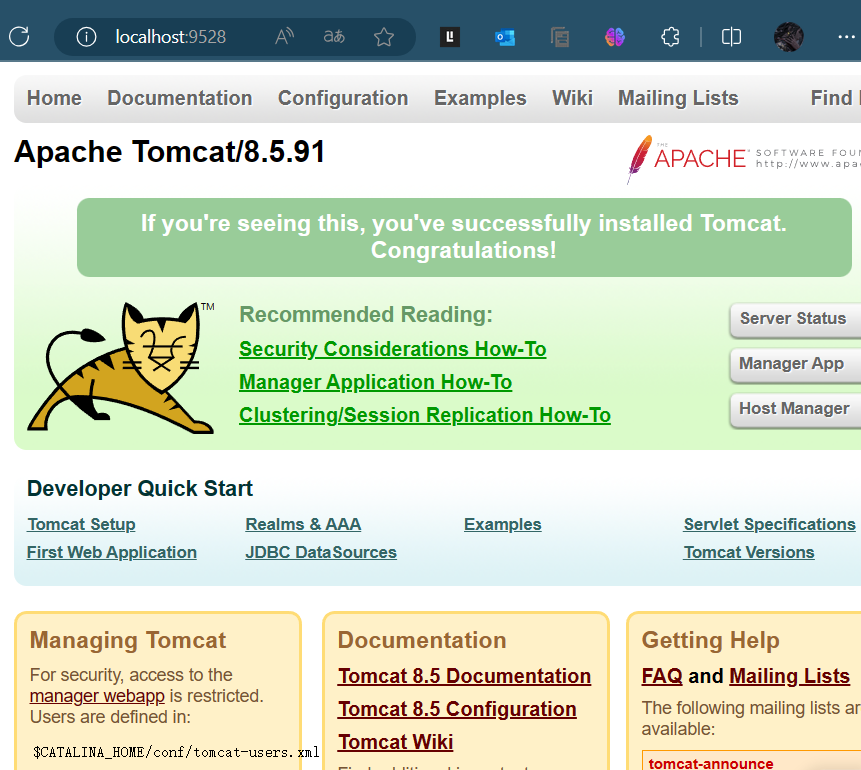Click the Managing Tomcat heading

pos(128,640)
